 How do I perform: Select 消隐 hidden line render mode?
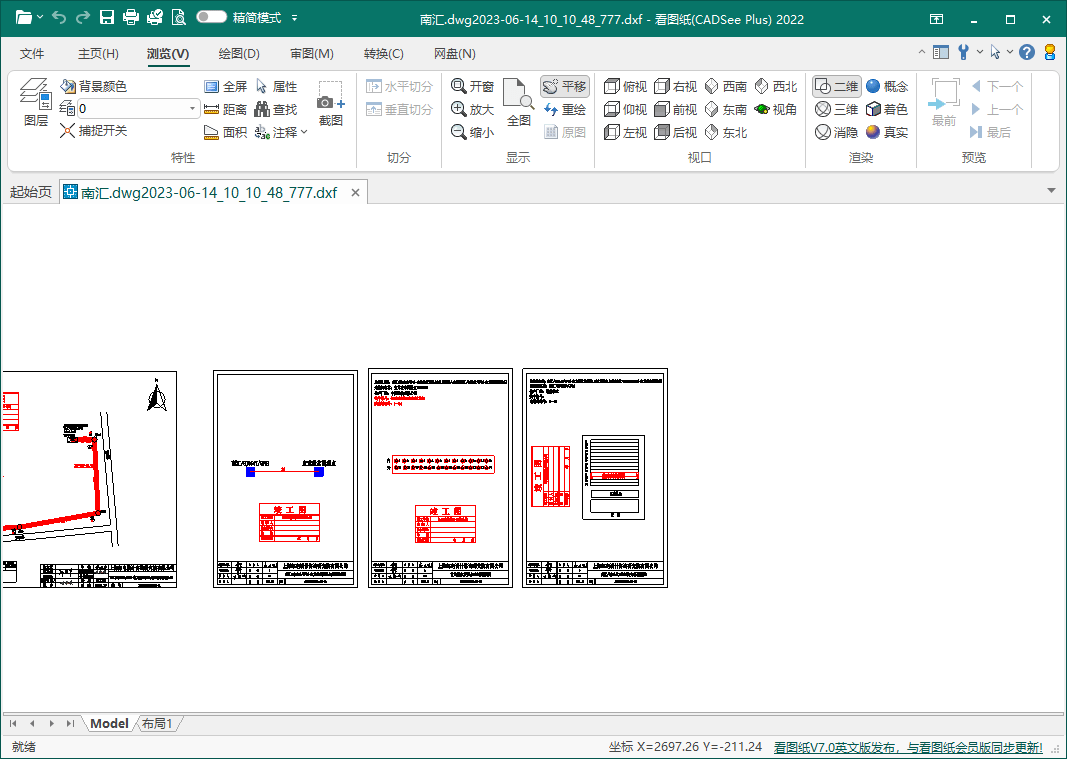[837, 132]
